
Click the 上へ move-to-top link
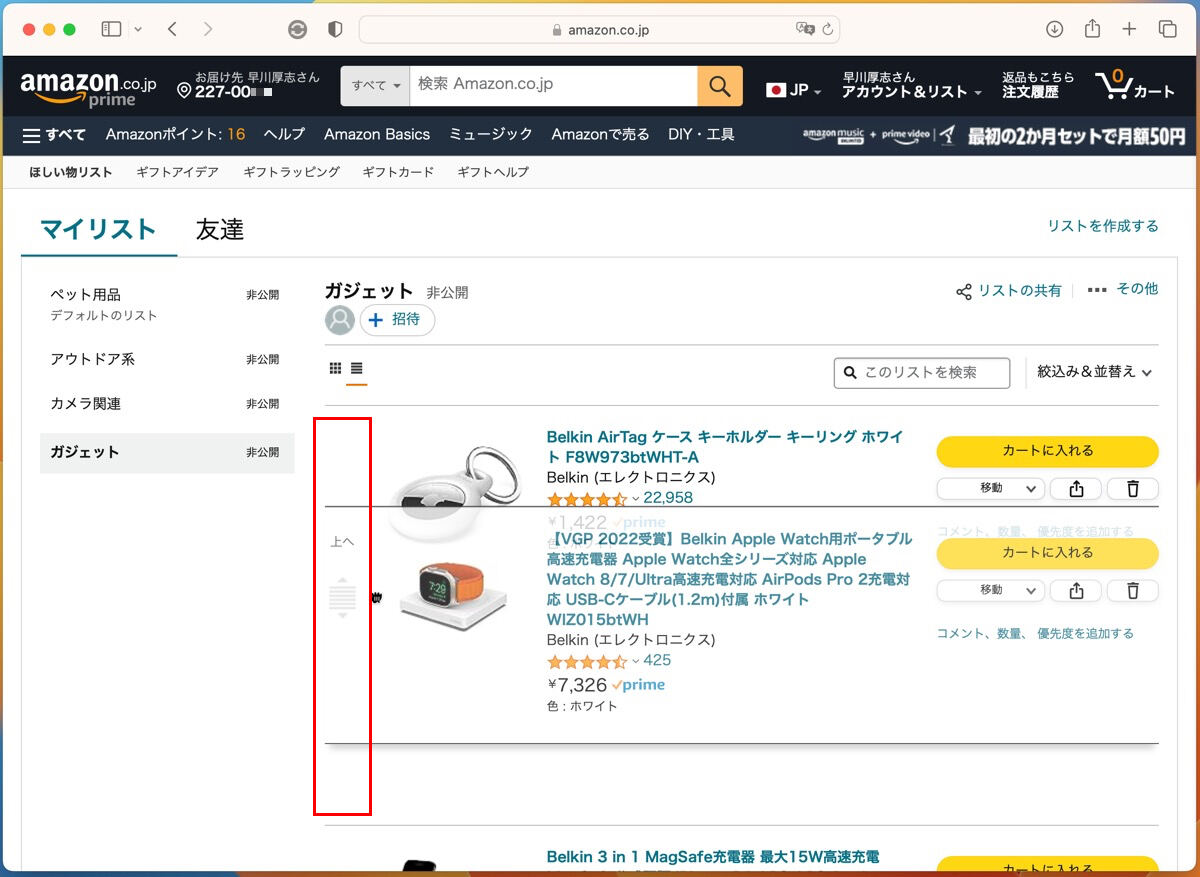coord(342,542)
